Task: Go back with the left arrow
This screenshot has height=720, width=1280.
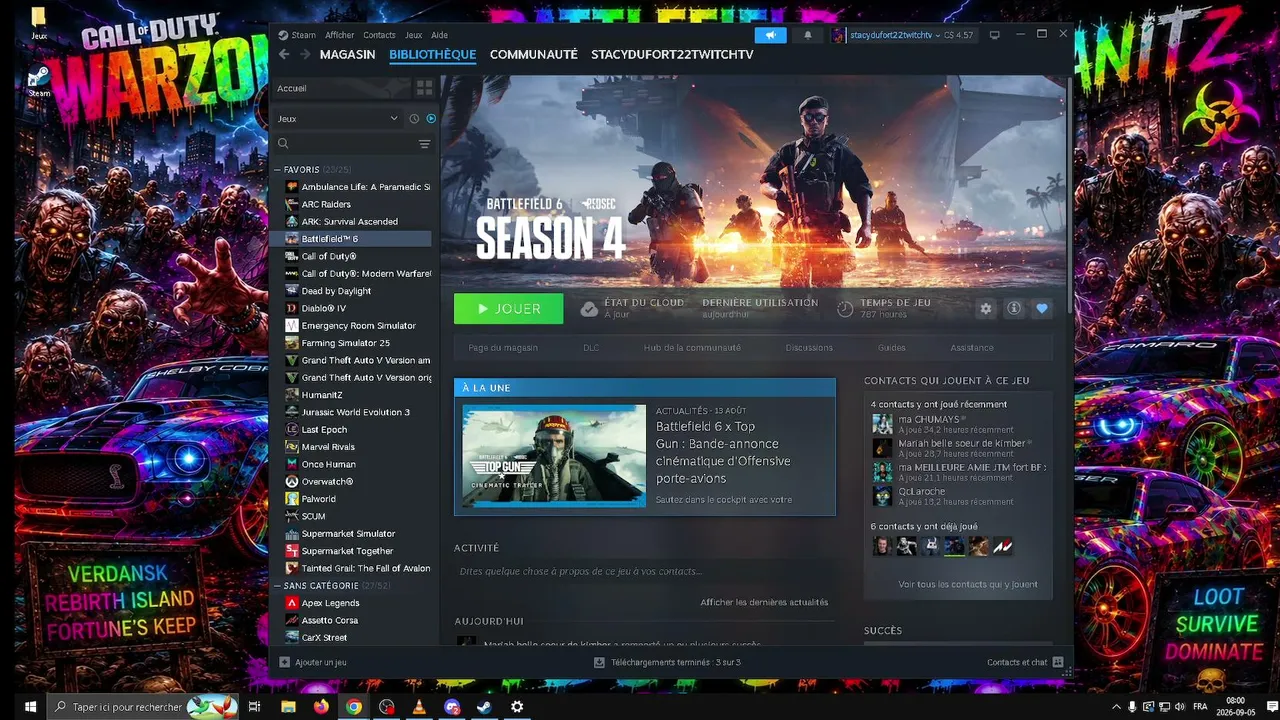Action: tap(284, 54)
